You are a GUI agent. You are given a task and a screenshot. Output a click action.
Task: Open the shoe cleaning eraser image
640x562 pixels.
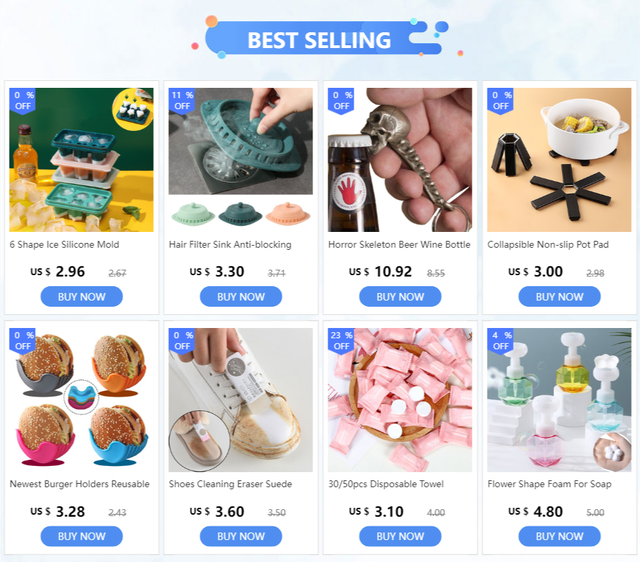(x=241, y=400)
